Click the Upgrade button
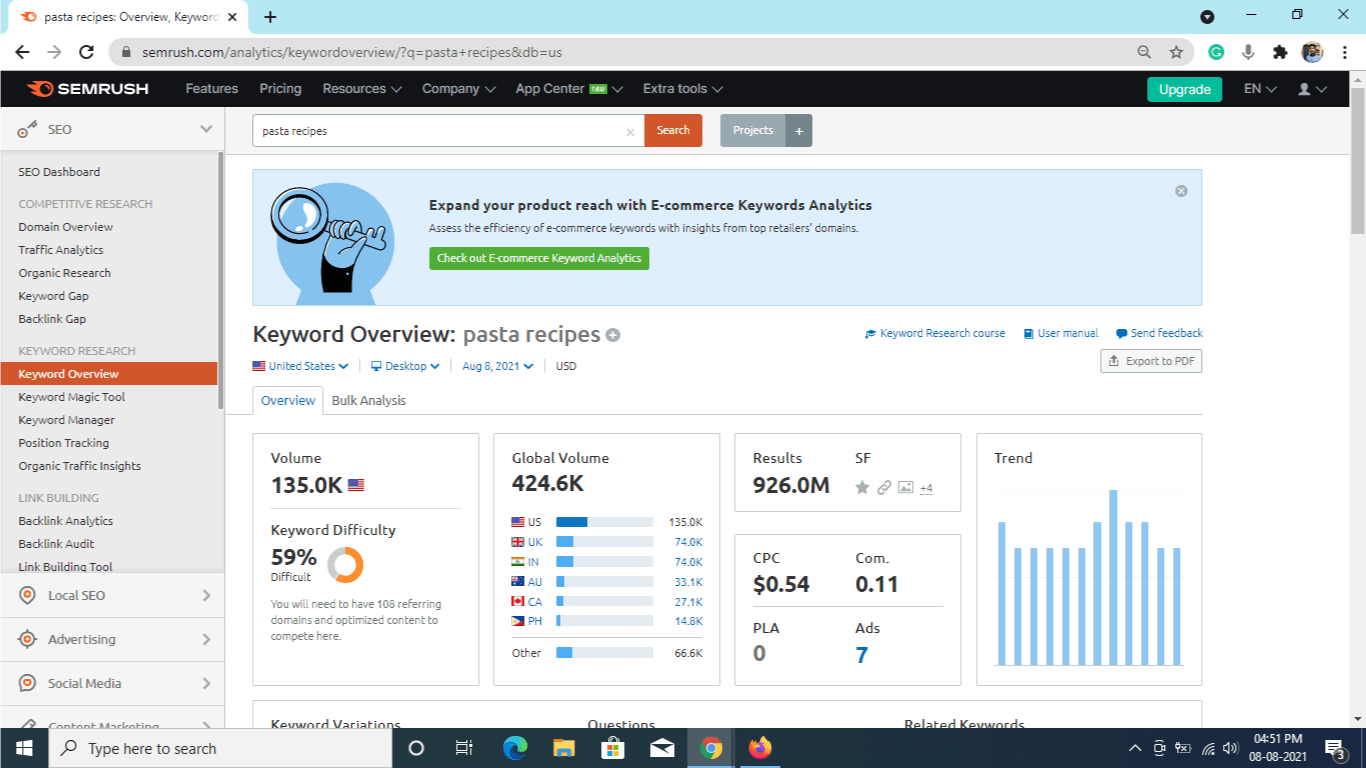This screenshot has height=768, width=1366. (x=1185, y=89)
